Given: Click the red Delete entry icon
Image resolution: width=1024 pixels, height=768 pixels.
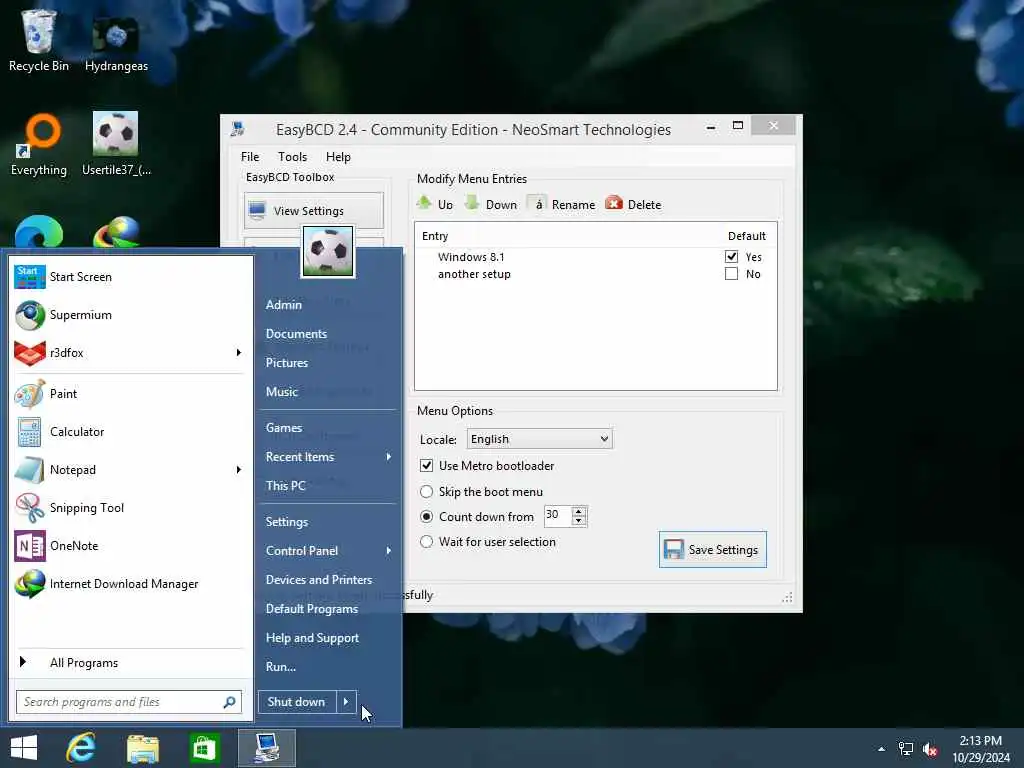Looking at the screenshot, I should pyautogui.click(x=614, y=203).
